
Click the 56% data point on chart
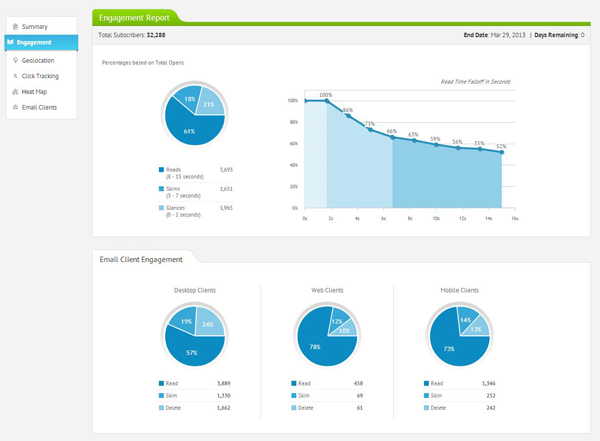(458, 148)
